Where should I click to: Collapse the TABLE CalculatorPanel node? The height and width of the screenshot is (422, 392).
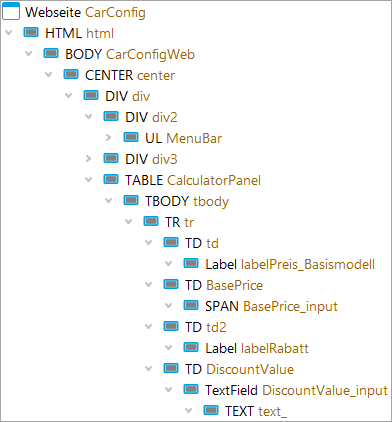coord(88,180)
